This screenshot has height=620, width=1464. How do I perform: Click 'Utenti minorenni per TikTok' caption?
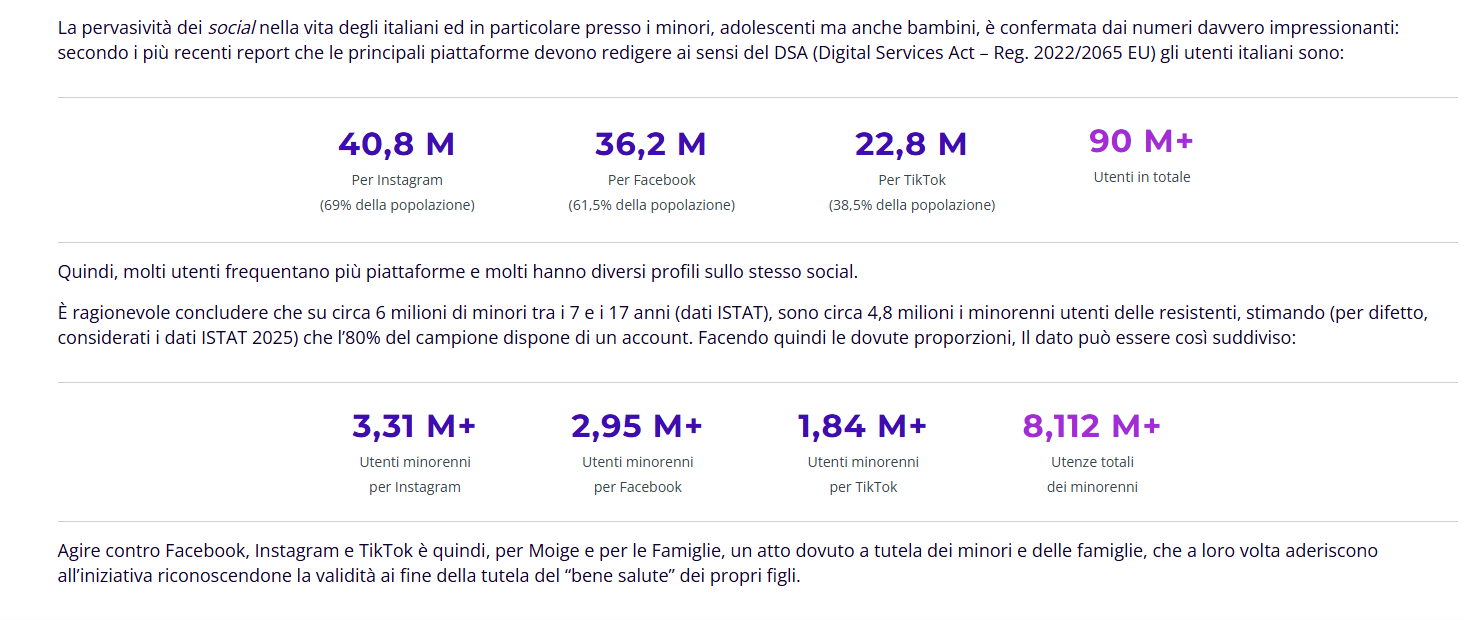click(x=862, y=474)
